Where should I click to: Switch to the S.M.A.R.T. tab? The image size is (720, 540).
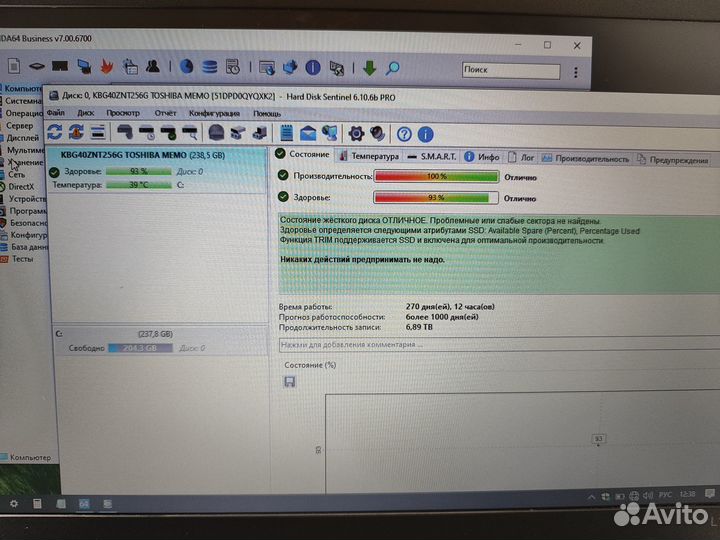[432, 157]
